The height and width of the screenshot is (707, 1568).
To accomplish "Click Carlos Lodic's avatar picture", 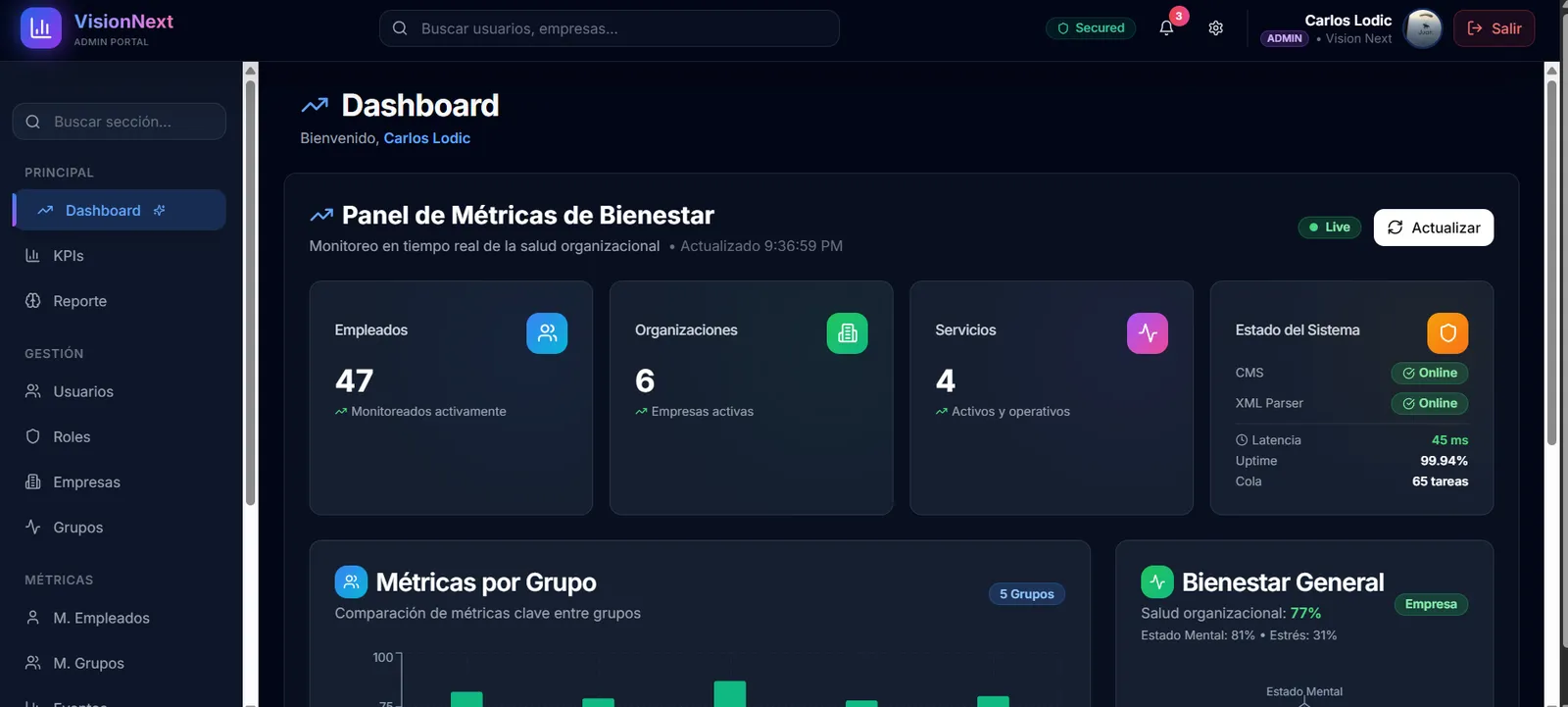I will [x=1424, y=28].
